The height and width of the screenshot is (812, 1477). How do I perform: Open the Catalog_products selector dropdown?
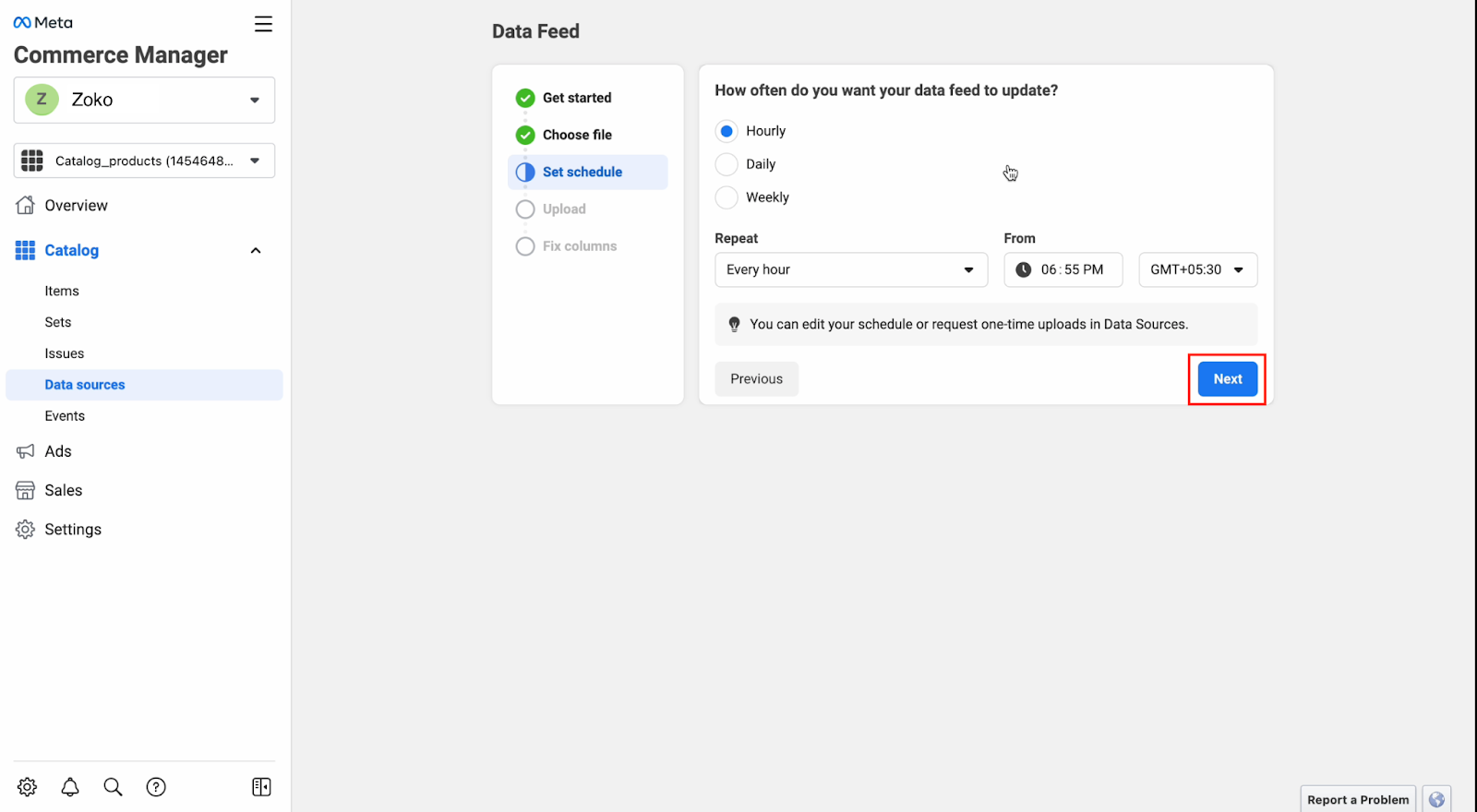(144, 161)
